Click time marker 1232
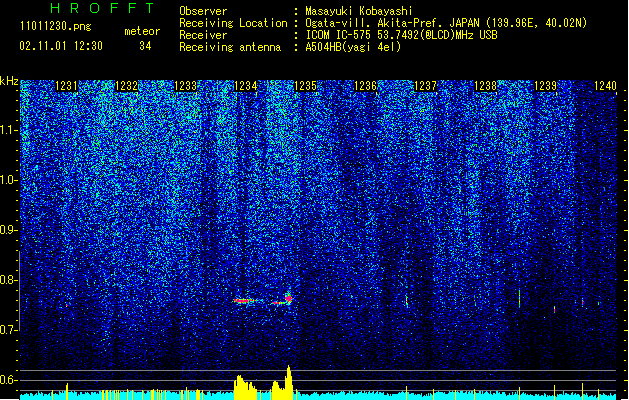629x400 pixels. tap(126, 85)
